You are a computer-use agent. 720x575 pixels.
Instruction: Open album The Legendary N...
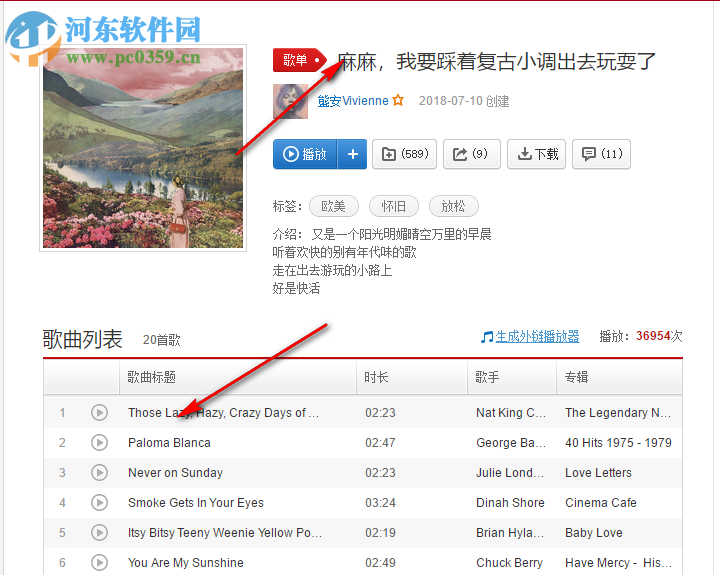click(618, 413)
